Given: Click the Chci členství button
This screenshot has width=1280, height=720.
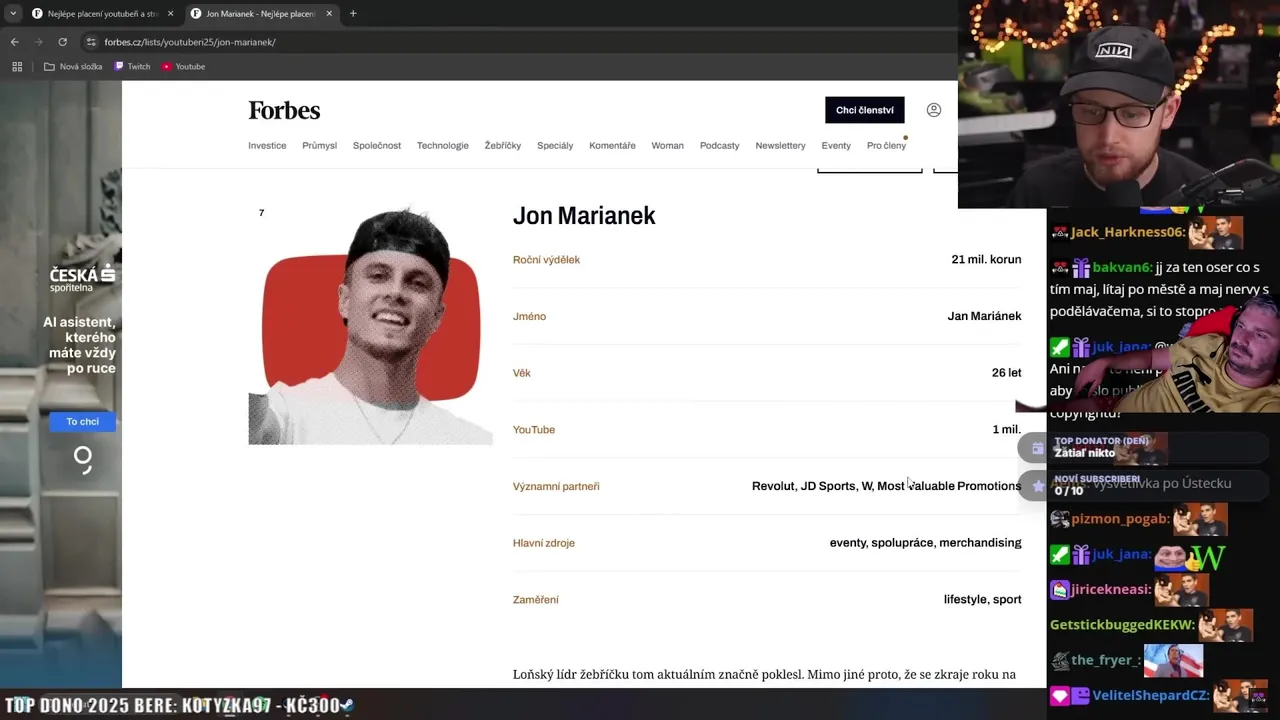Looking at the screenshot, I should (865, 110).
